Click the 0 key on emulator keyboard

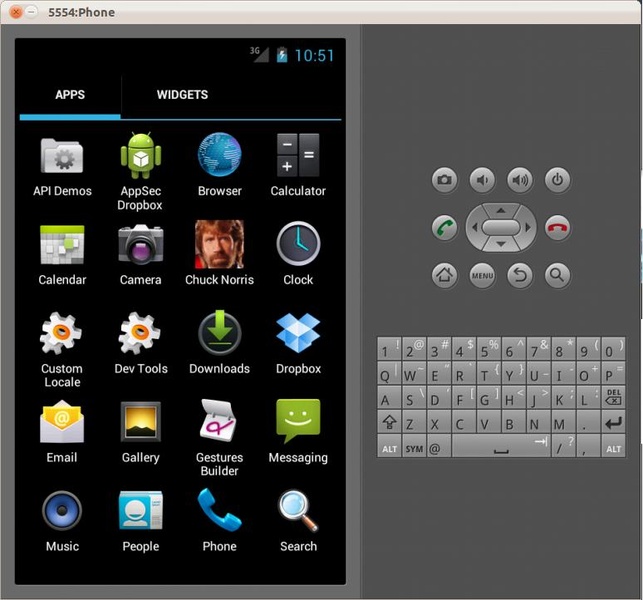pos(613,349)
